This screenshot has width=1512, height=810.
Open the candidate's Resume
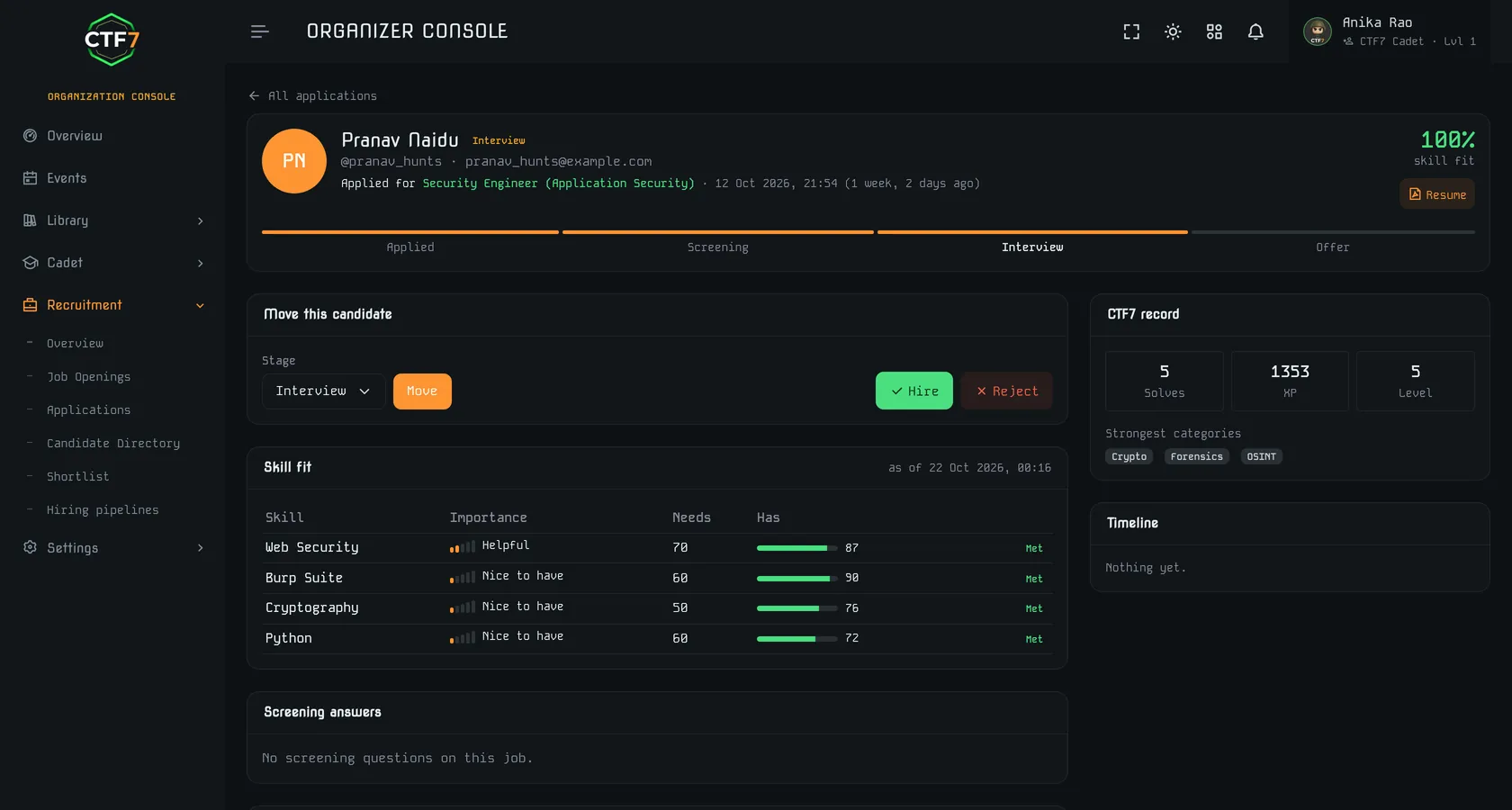1437,194
